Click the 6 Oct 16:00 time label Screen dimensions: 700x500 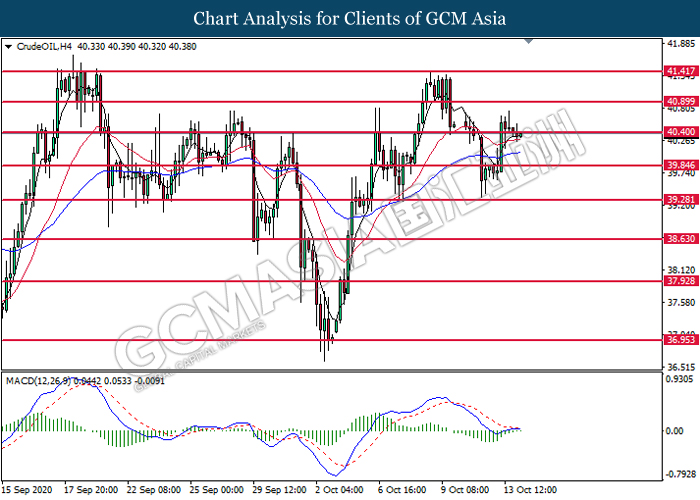[x=403, y=490]
